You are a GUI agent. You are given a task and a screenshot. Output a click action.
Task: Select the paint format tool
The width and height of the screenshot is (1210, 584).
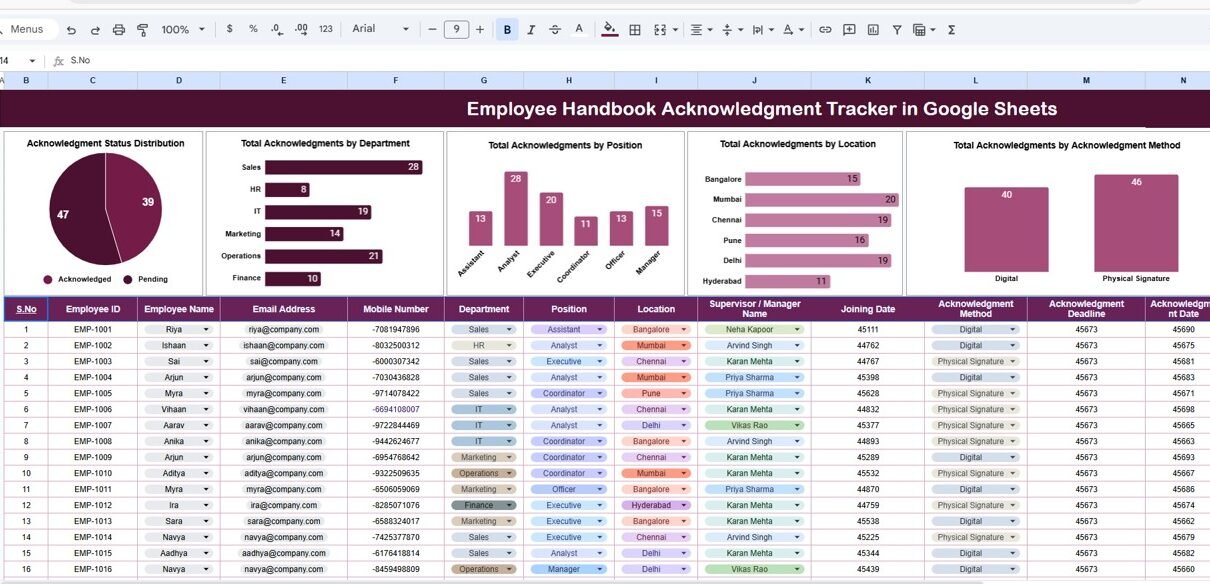click(x=142, y=30)
